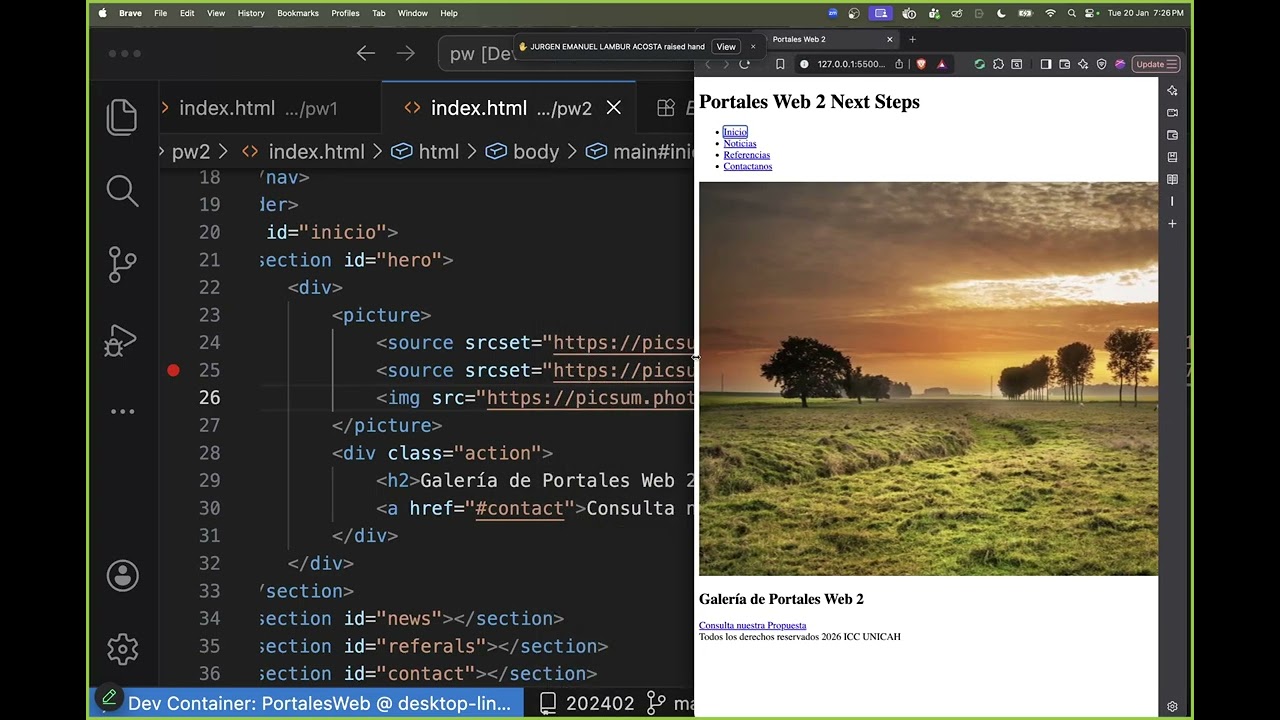Reload the Brave browser page
This screenshot has height=720, width=1280.
pos(744,64)
